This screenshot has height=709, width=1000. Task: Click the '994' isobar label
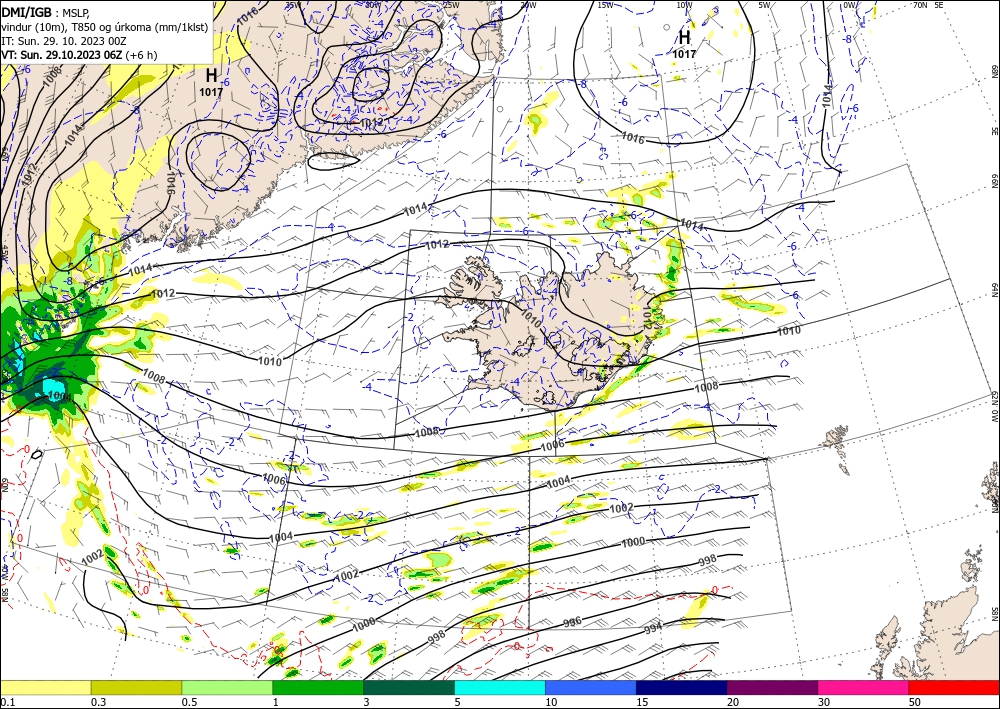[x=653, y=627]
